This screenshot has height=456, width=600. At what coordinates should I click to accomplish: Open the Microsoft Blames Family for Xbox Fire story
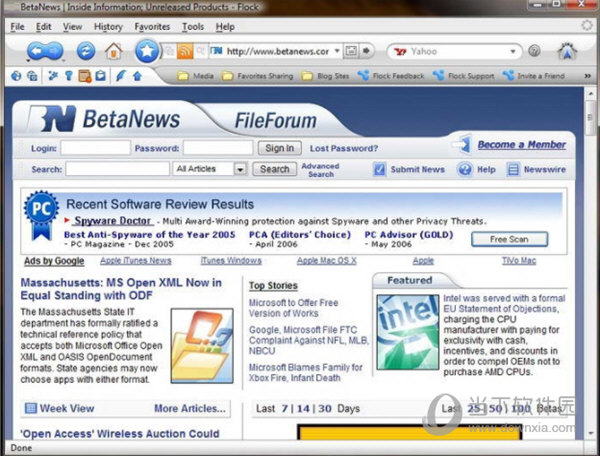pos(305,373)
